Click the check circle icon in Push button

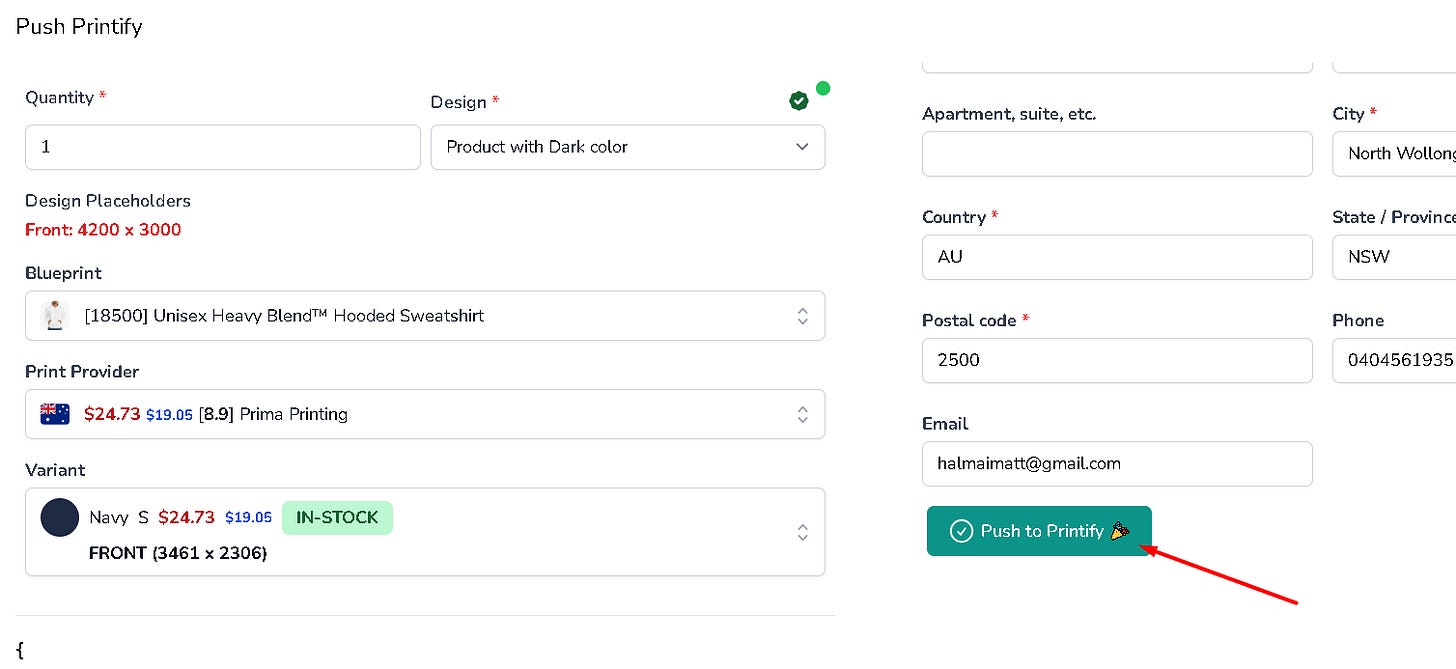(961, 531)
